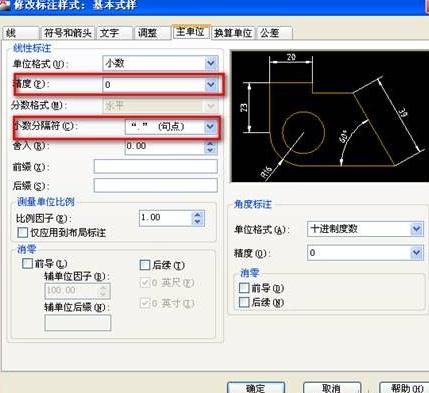
Task: Toggle linear 前导(L) zero suppression
Action: (27, 264)
